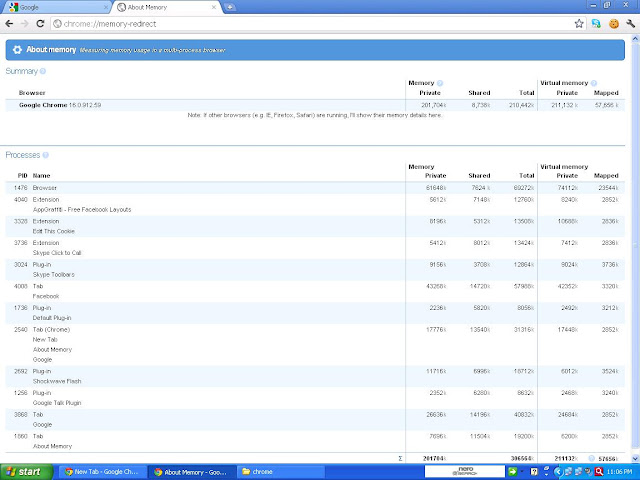Select the About Memory tab
Image resolution: width=640 pixels, height=480 pixels.
[167, 7]
